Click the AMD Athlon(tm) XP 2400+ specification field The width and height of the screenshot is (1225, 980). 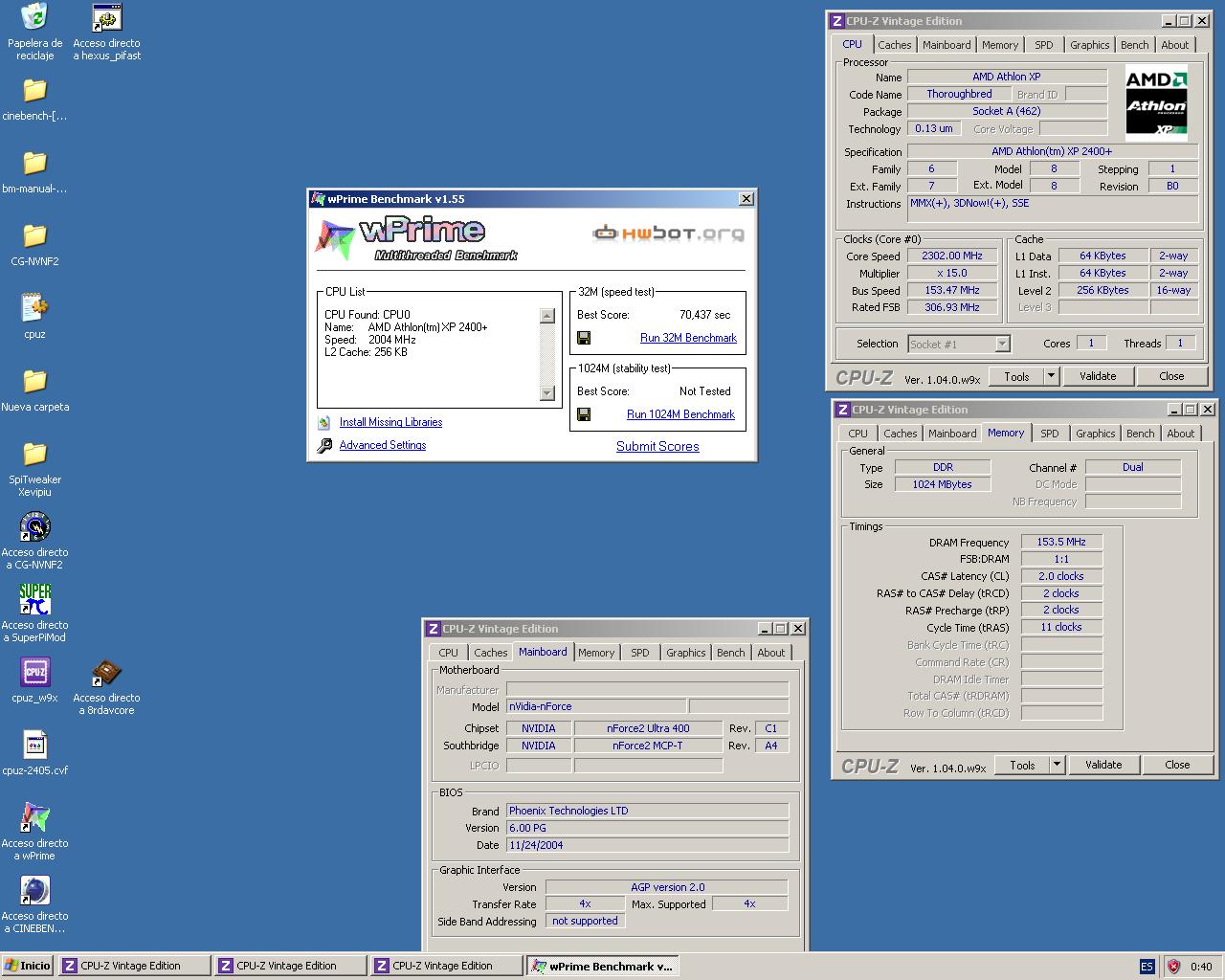point(1052,151)
